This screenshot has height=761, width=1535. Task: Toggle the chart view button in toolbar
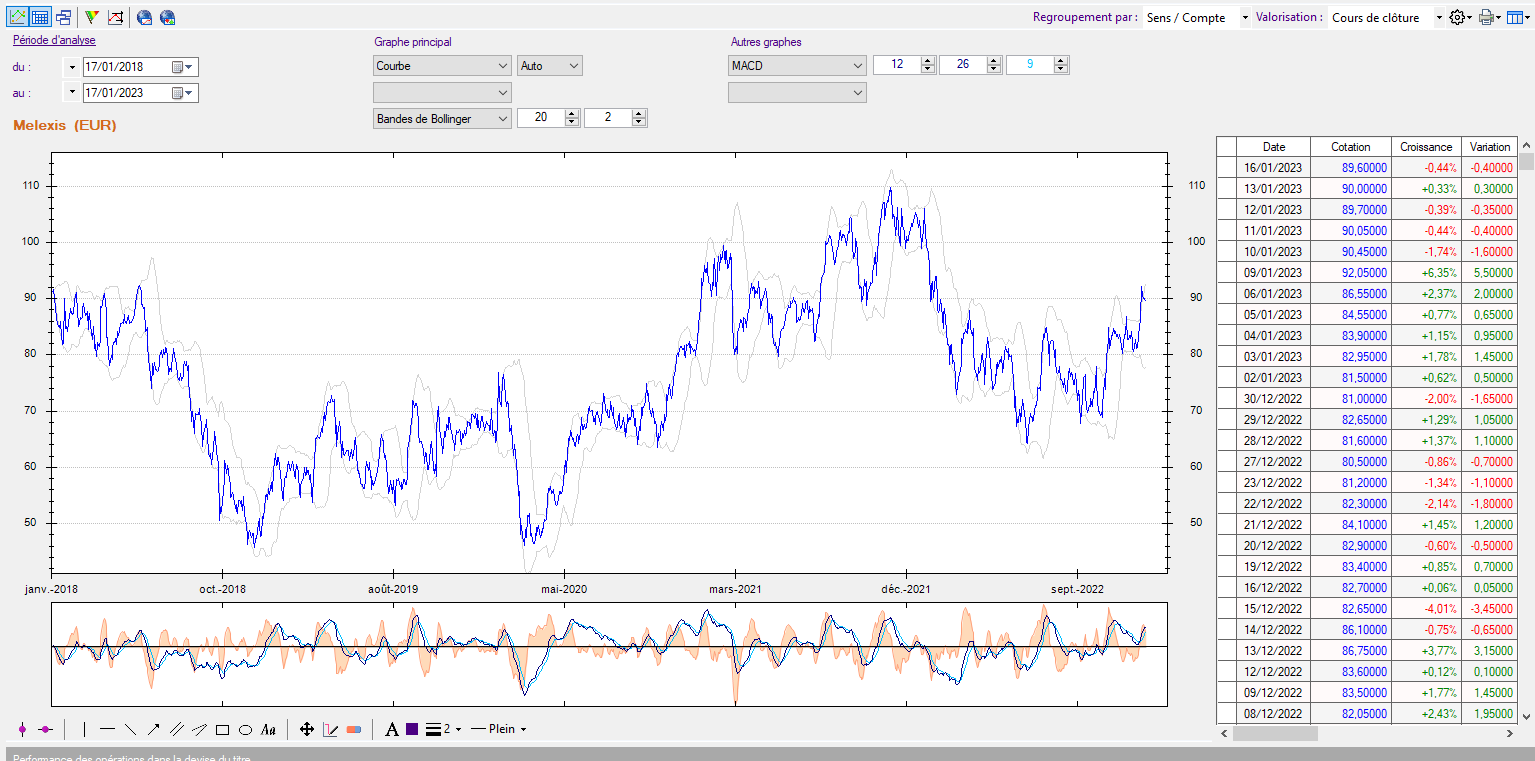(18, 17)
